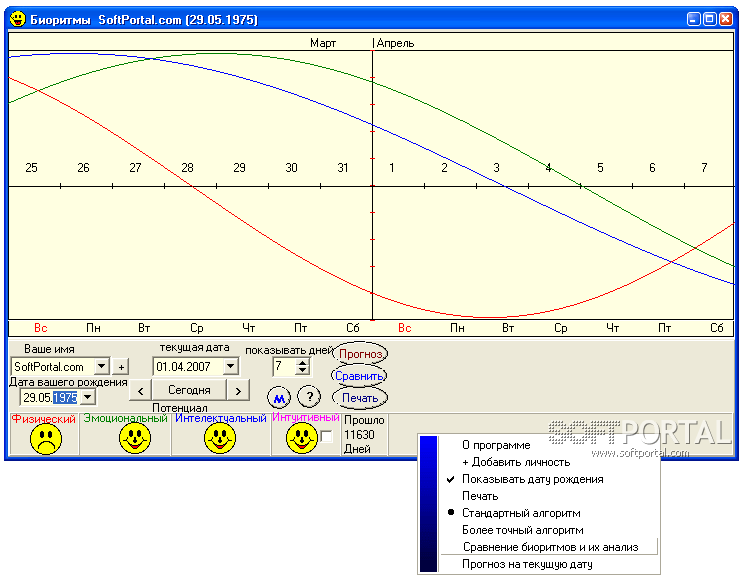
Task: Click the Интуитивный smiley face icon
Action: coord(302,438)
